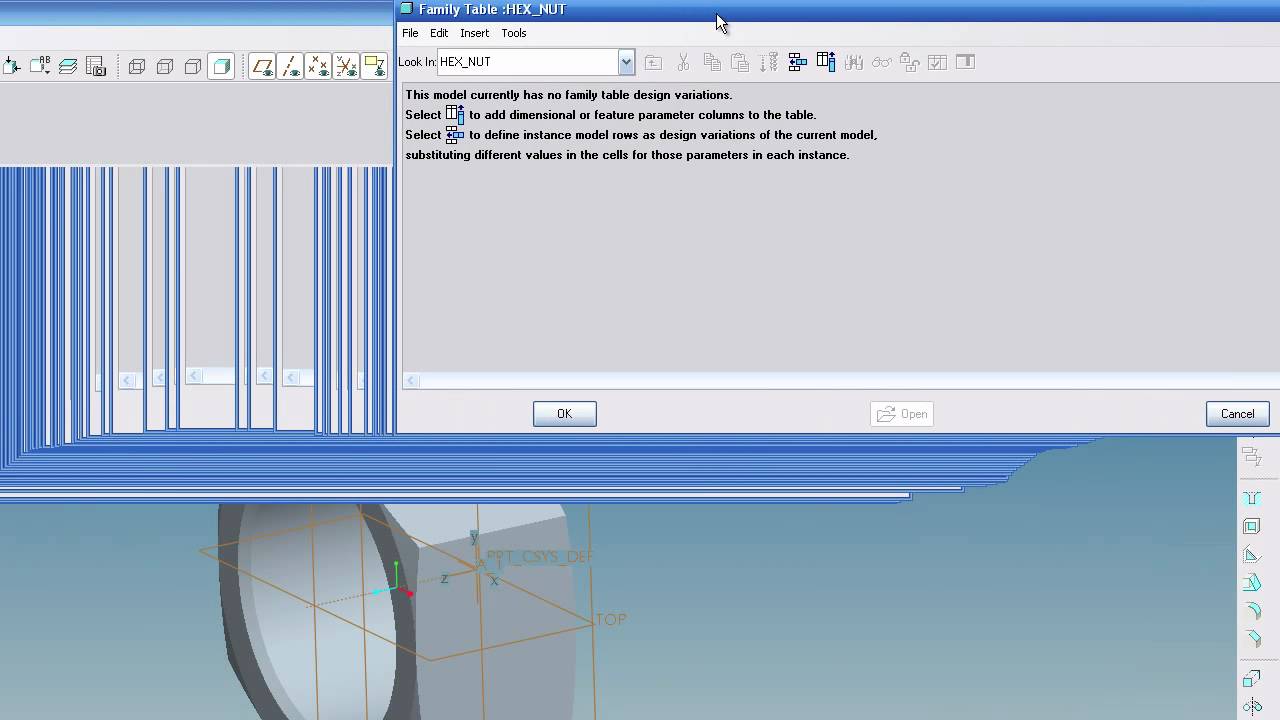Toggle annotation display
Image resolution: width=1280 pixels, height=720 pixels.
click(374, 66)
